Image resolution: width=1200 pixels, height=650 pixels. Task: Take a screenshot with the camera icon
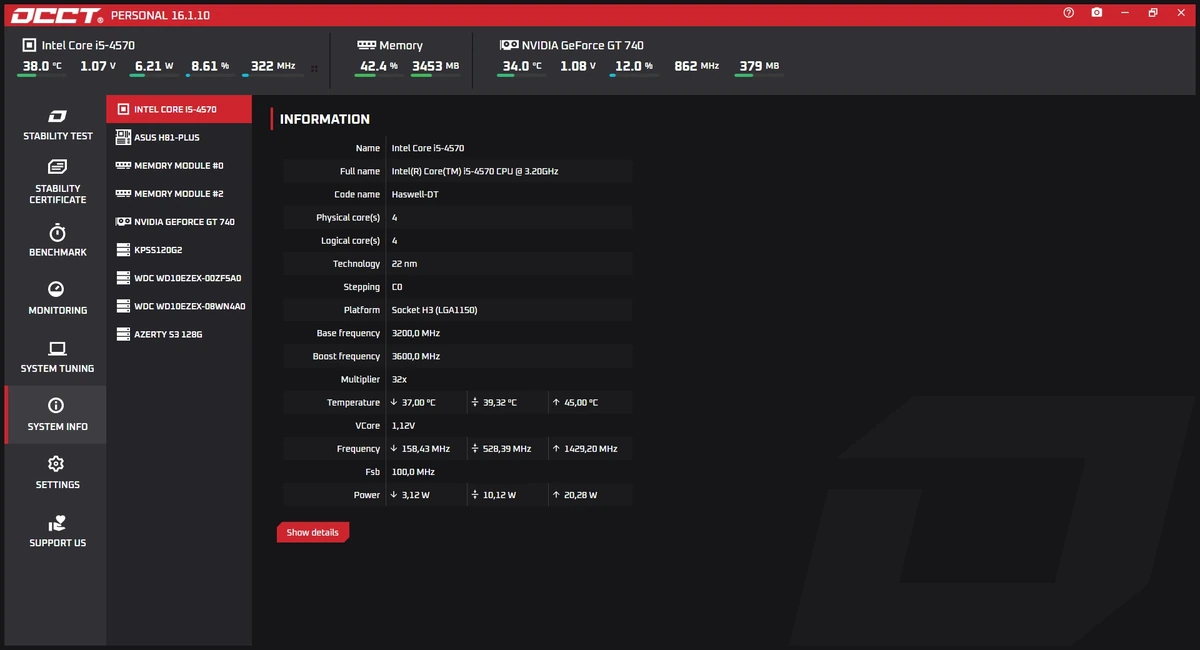pos(1097,13)
